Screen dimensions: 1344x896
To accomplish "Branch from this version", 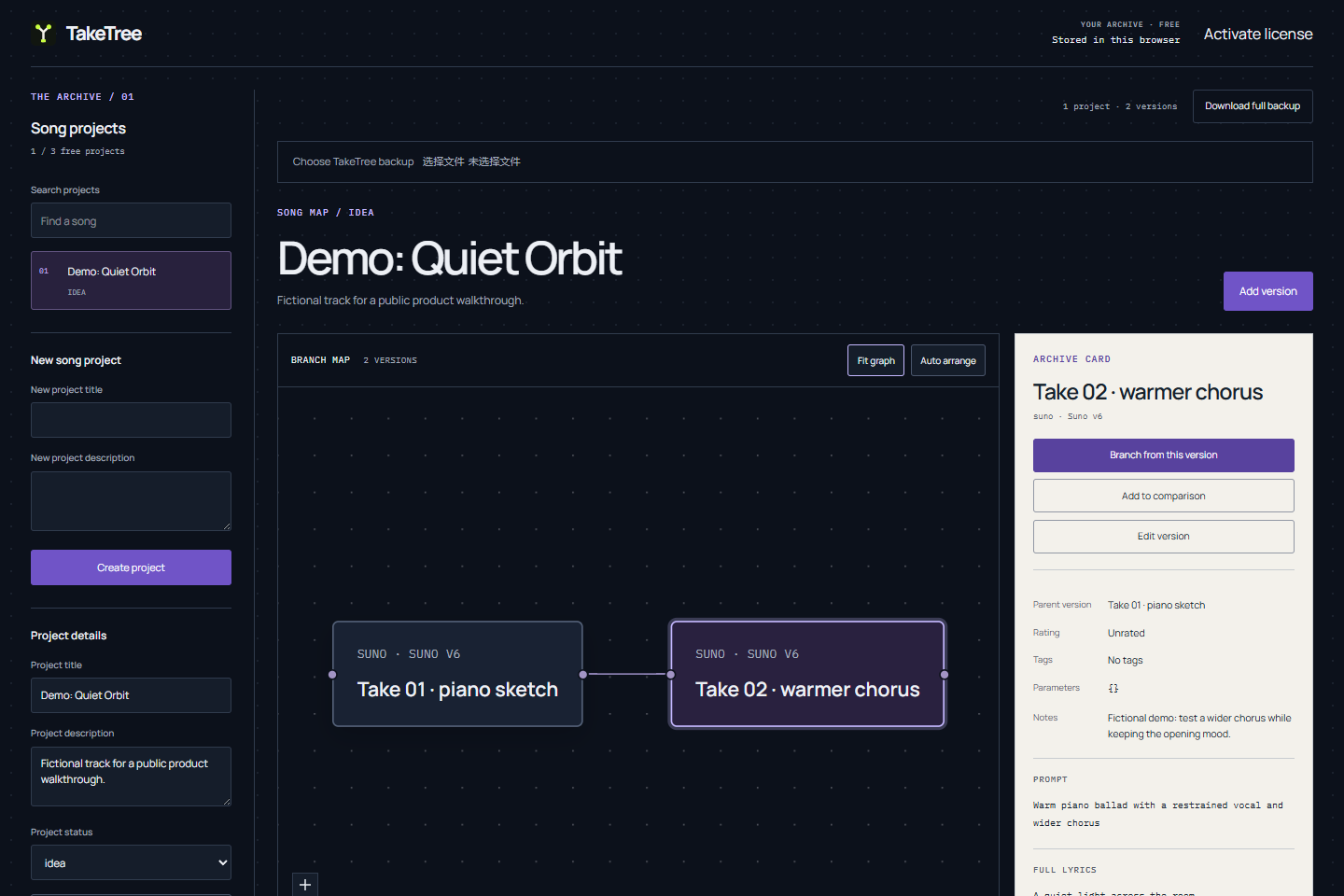I will (1163, 455).
